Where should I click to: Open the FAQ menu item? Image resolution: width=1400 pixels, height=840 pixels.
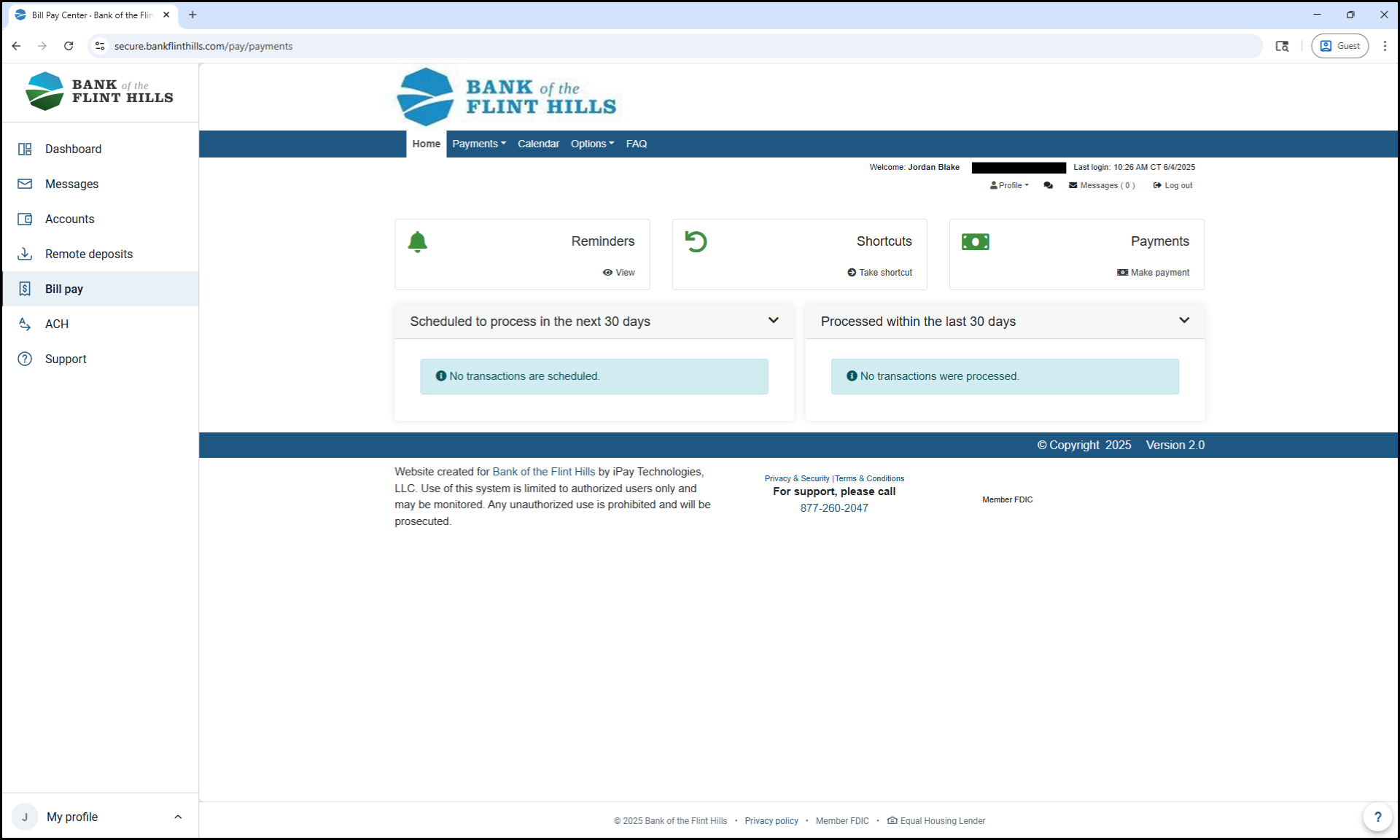pos(636,144)
